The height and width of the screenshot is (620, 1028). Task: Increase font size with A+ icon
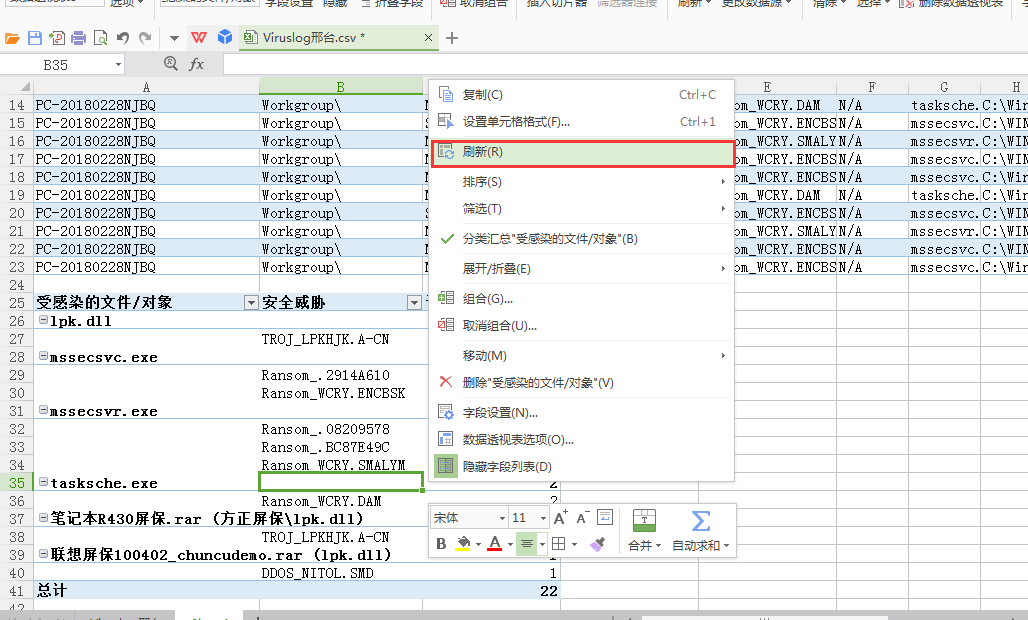(561, 518)
